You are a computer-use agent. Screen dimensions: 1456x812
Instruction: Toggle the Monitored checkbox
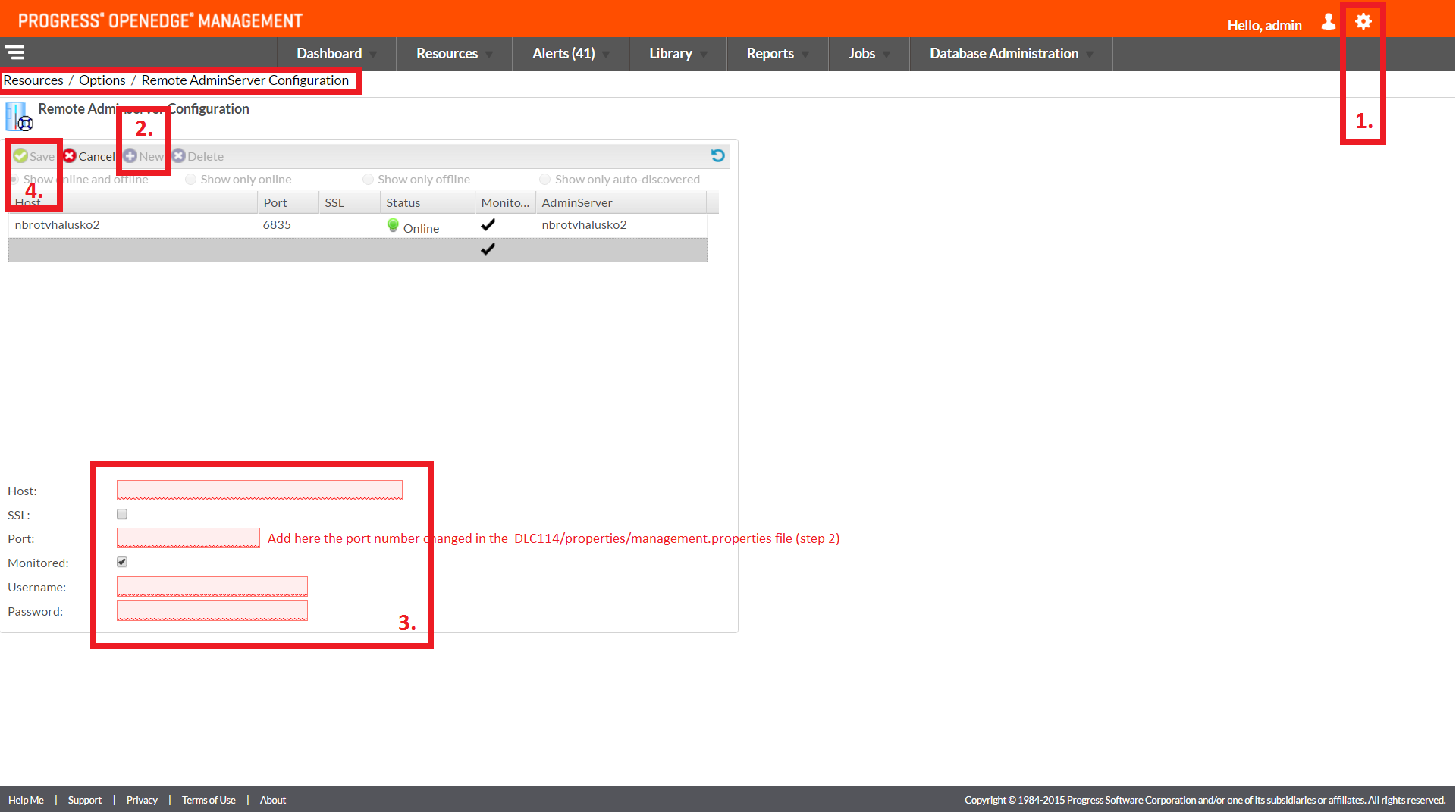[x=122, y=562]
